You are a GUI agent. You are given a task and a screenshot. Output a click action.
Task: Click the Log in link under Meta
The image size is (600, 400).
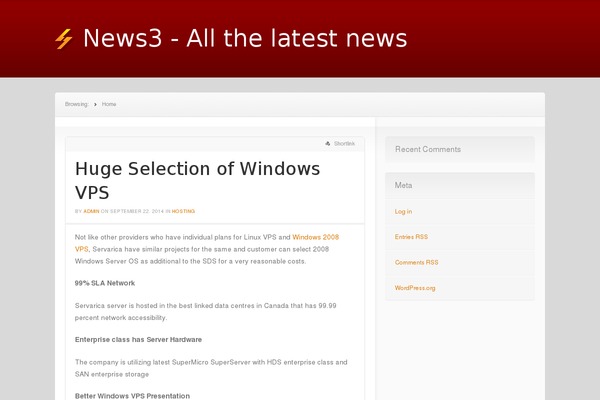tap(403, 212)
